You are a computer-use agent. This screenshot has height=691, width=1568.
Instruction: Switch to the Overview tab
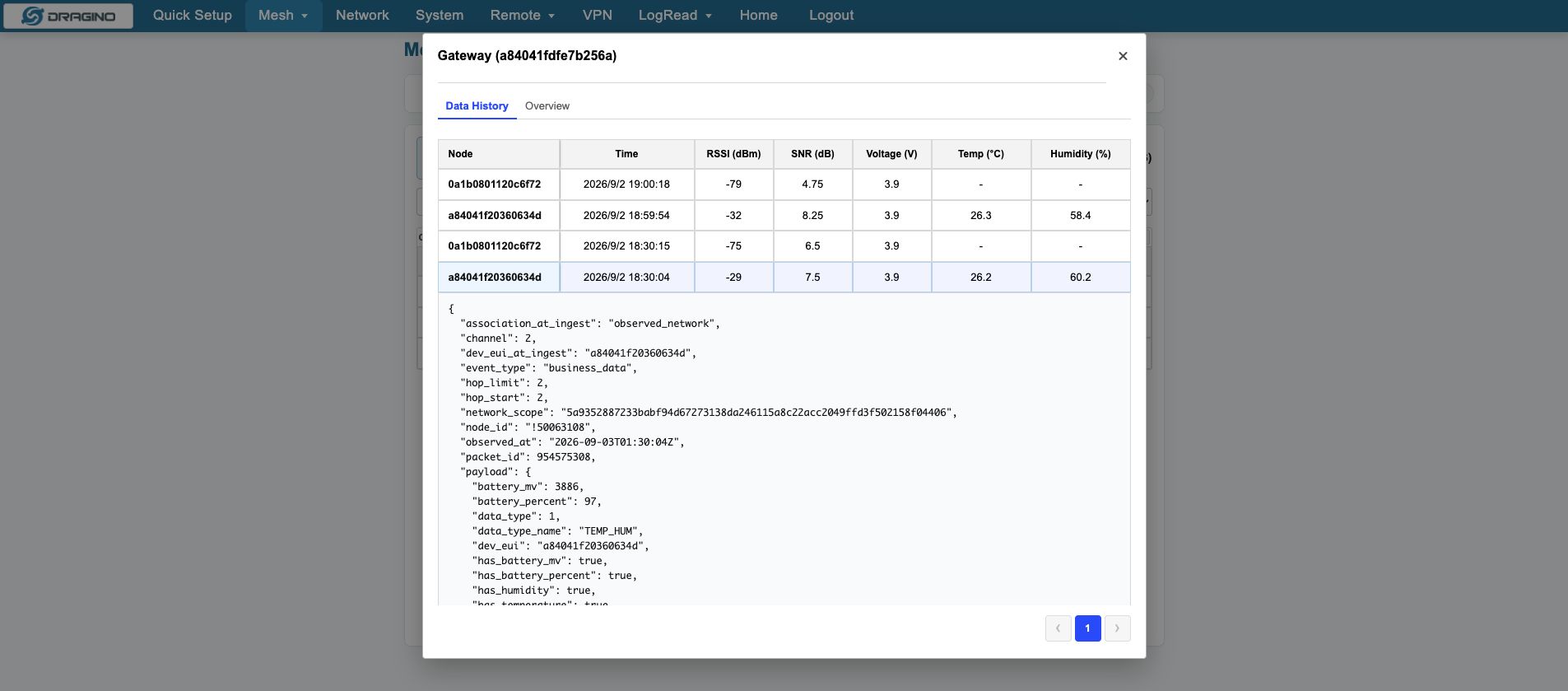[547, 106]
